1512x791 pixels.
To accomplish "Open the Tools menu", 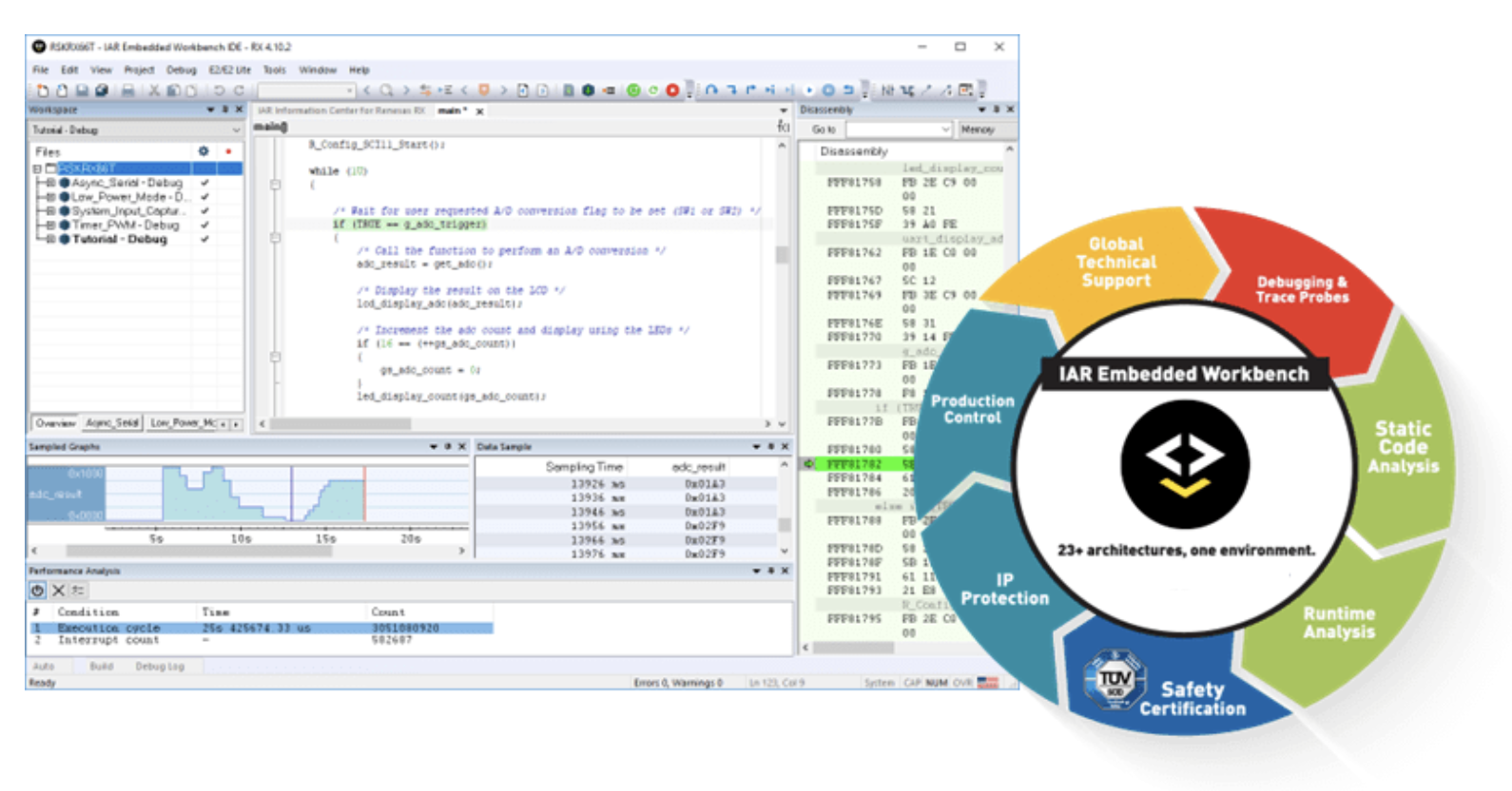I will [x=275, y=69].
